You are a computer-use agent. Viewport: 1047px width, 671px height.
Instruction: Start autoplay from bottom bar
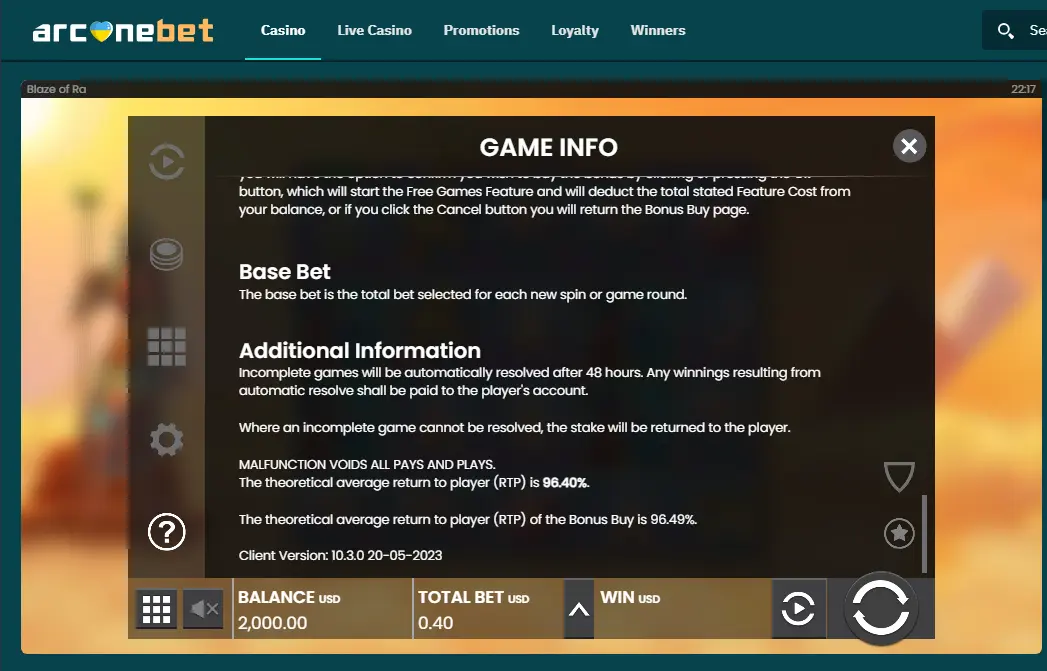799,609
